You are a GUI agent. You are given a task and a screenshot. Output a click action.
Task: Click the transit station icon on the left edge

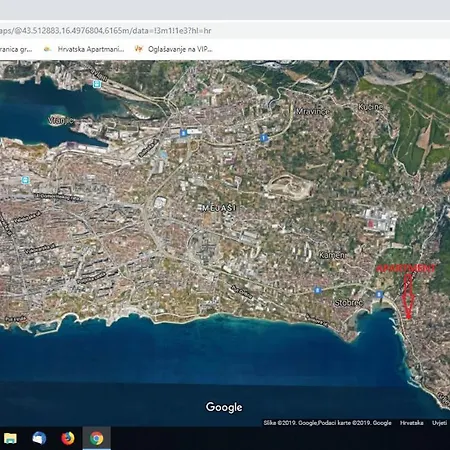25,180
